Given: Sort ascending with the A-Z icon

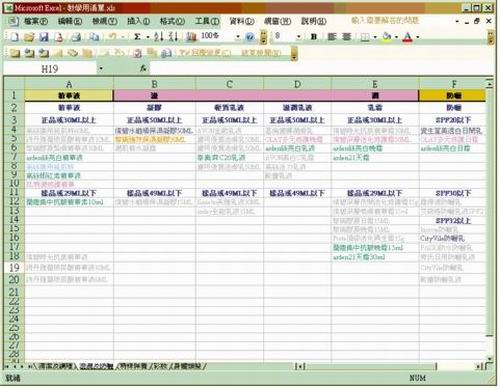Looking at the screenshot, I should pyautogui.click(x=159, y=36).
